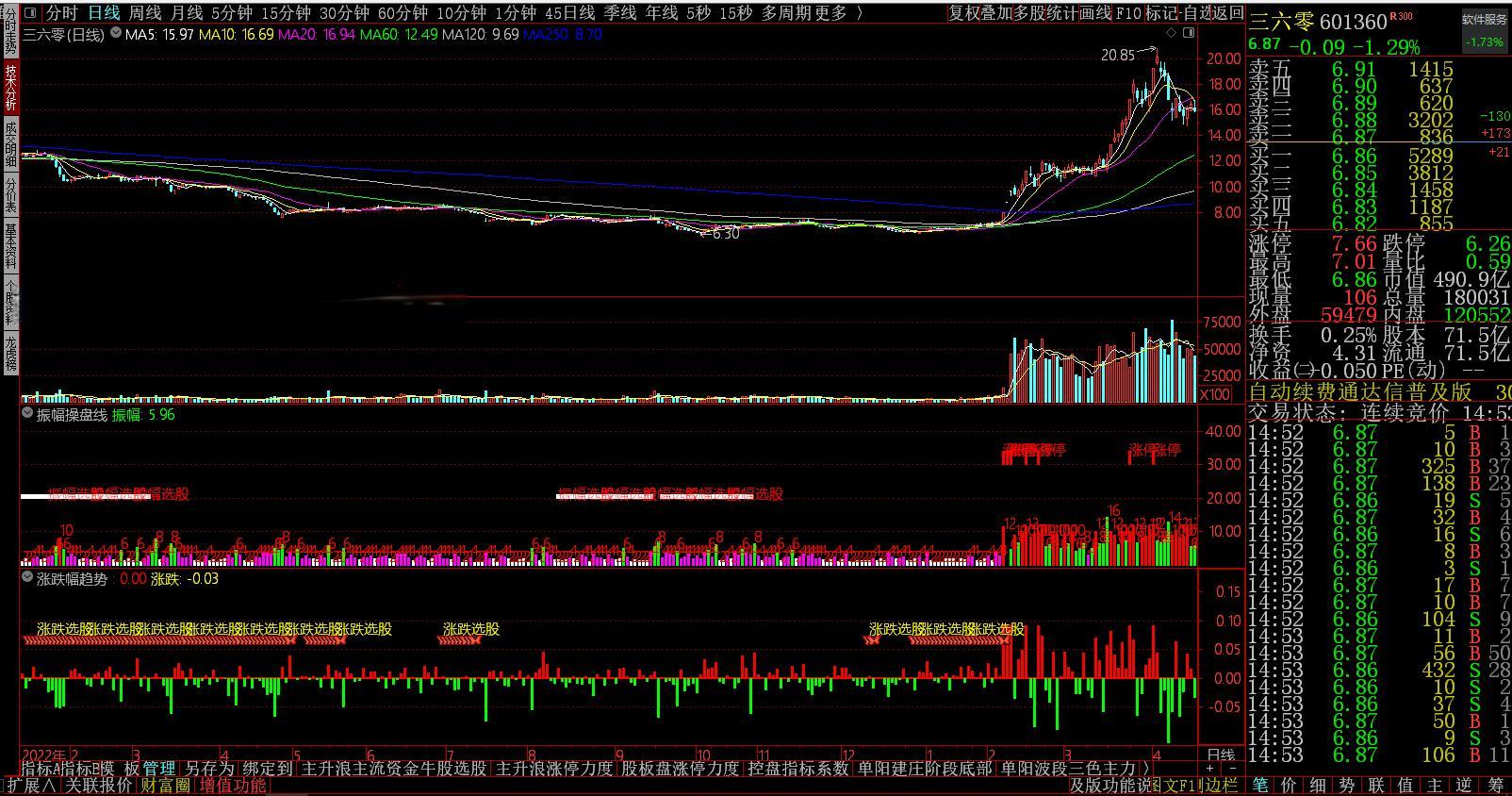The image size is (1512, 796).
Task: Click the panel layout icon beside 分时
Action: [30, 12]
